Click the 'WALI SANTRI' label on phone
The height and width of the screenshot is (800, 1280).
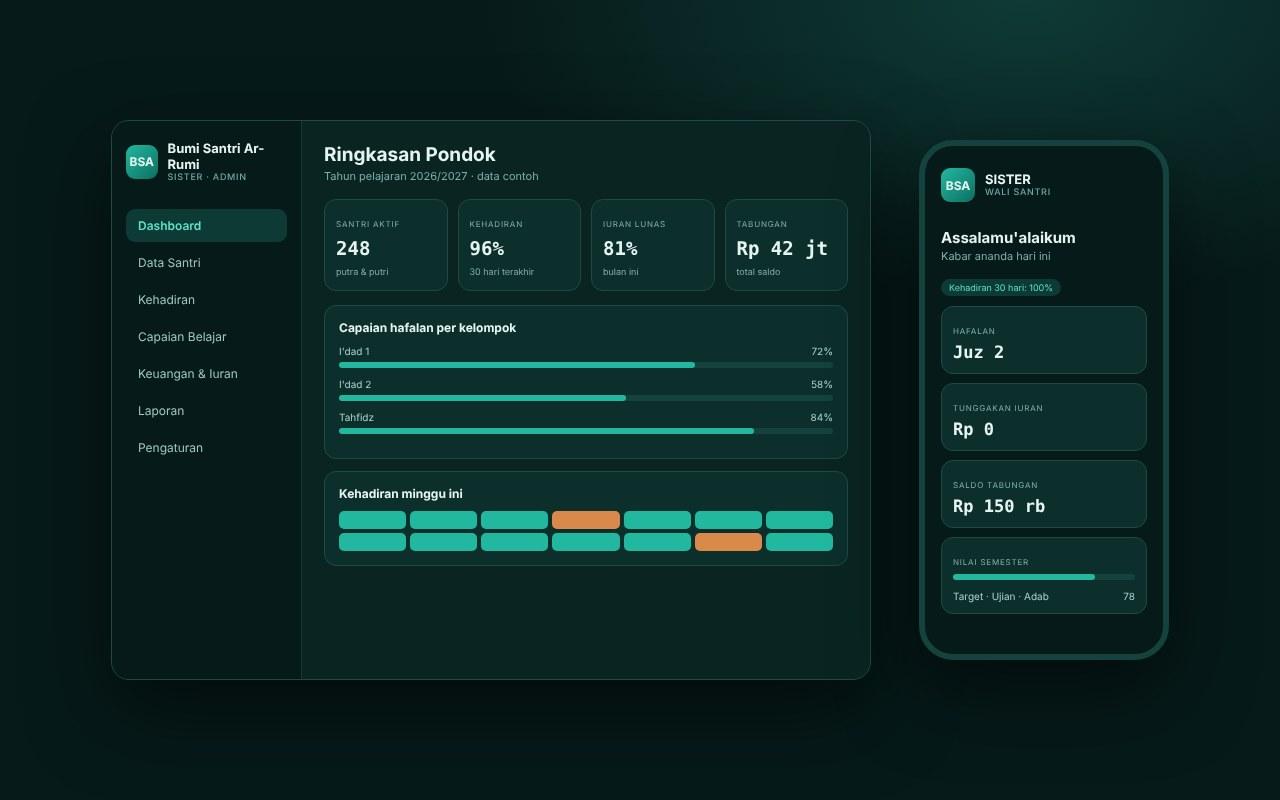click(x=1018, y=192)
